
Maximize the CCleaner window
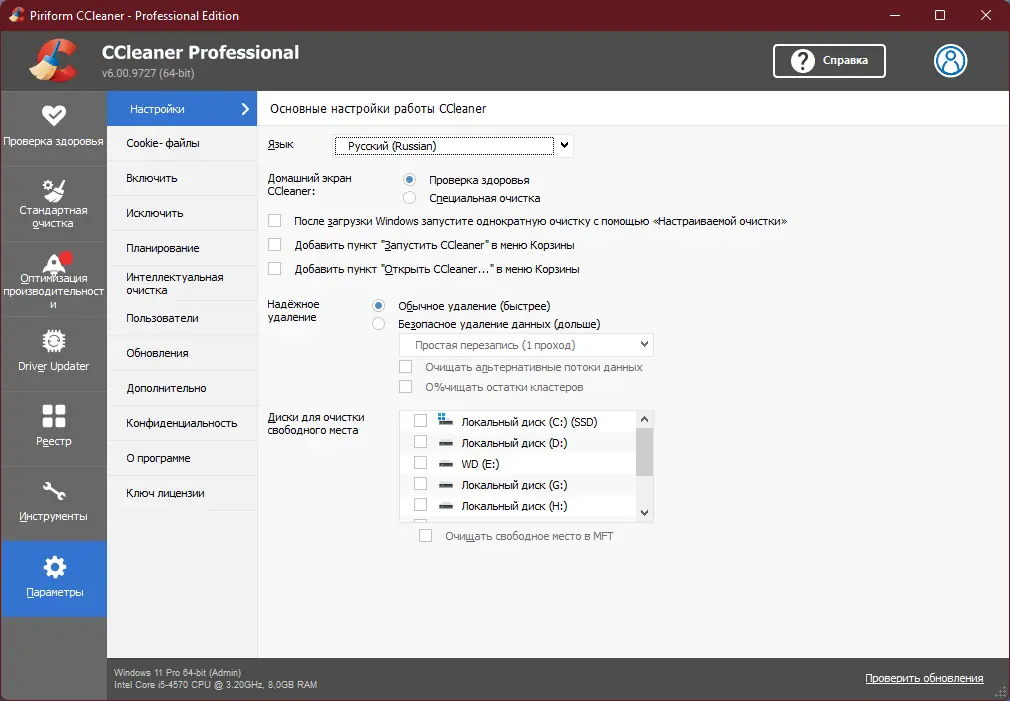coord(940,15)
